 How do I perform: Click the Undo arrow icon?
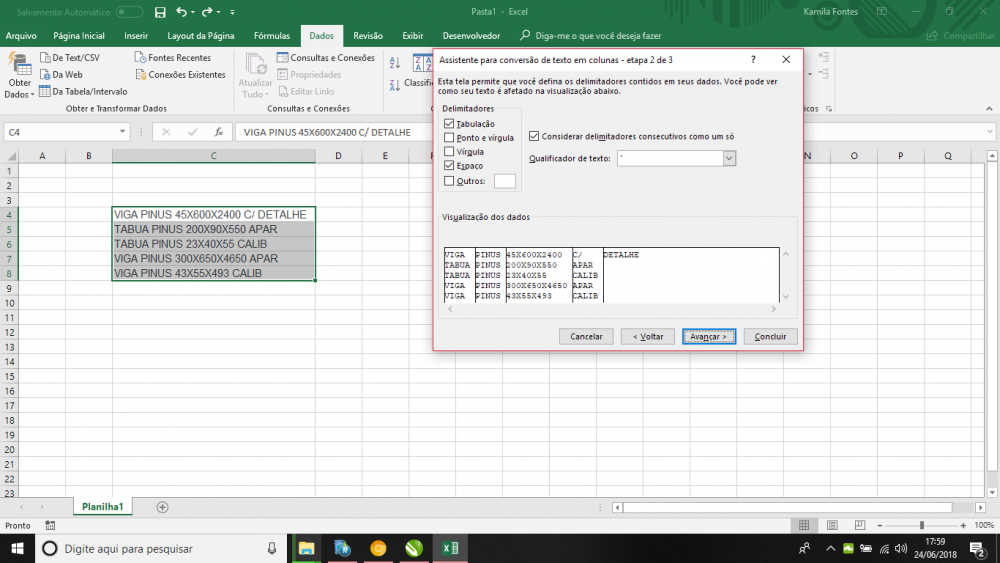(181, 12)
